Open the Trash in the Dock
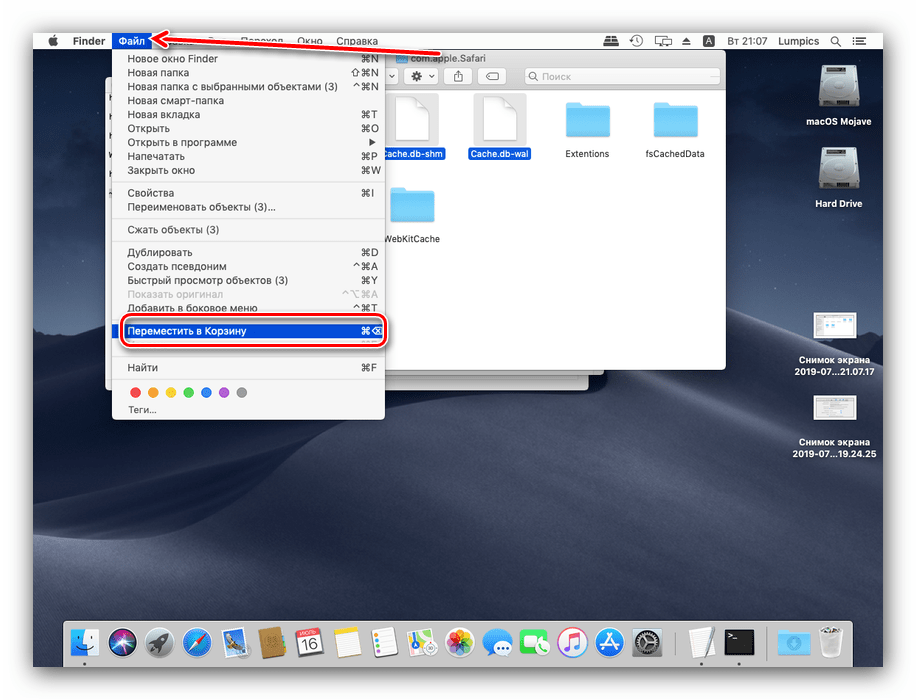Viewport: 916px width, 700px height. pyautogui.click(x=830, y=643)
